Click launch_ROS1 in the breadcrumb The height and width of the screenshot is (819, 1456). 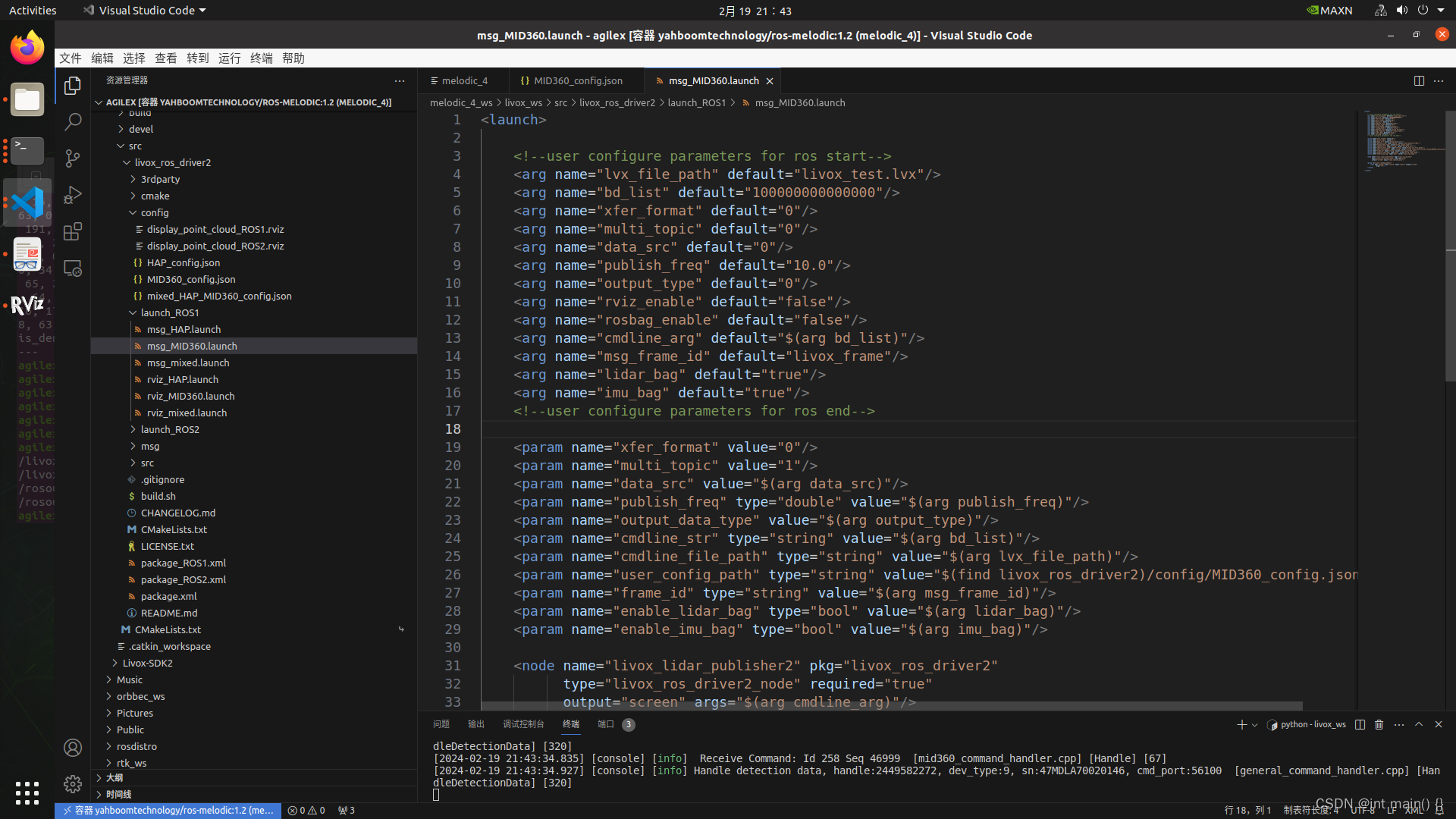tap(697, 102)
